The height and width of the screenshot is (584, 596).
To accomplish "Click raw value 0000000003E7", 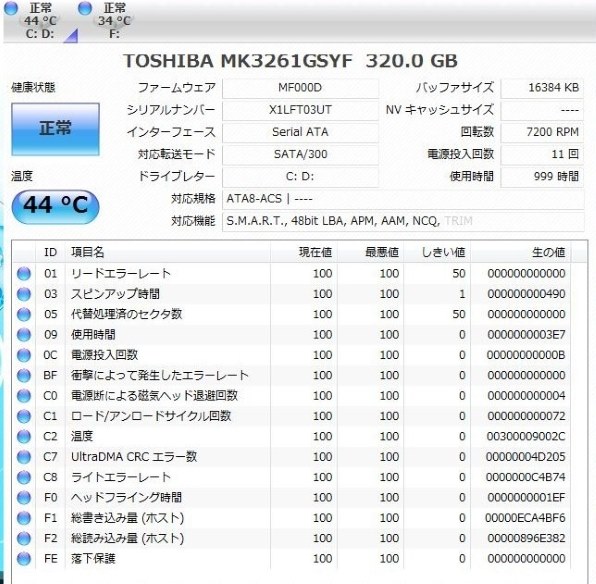I will 526,335.
